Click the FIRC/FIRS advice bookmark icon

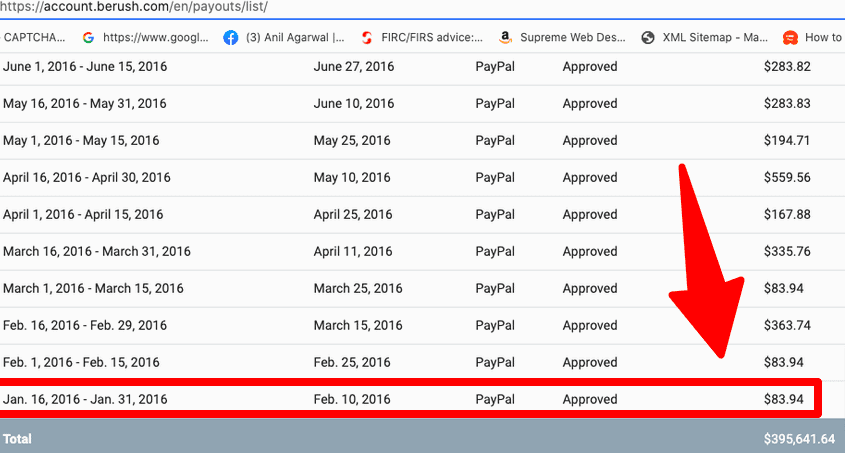[367, 38]
